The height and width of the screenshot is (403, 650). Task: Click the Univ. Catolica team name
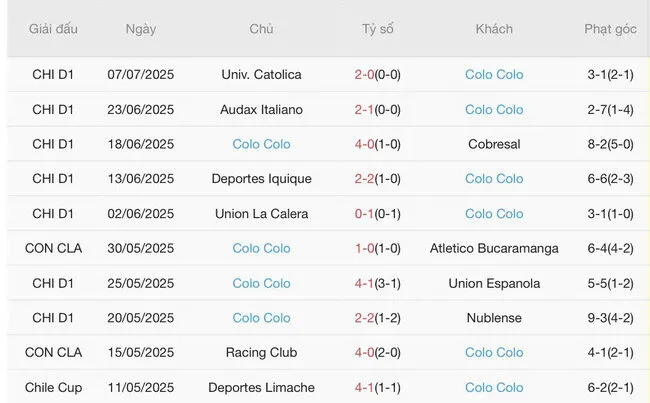[261, 74]
